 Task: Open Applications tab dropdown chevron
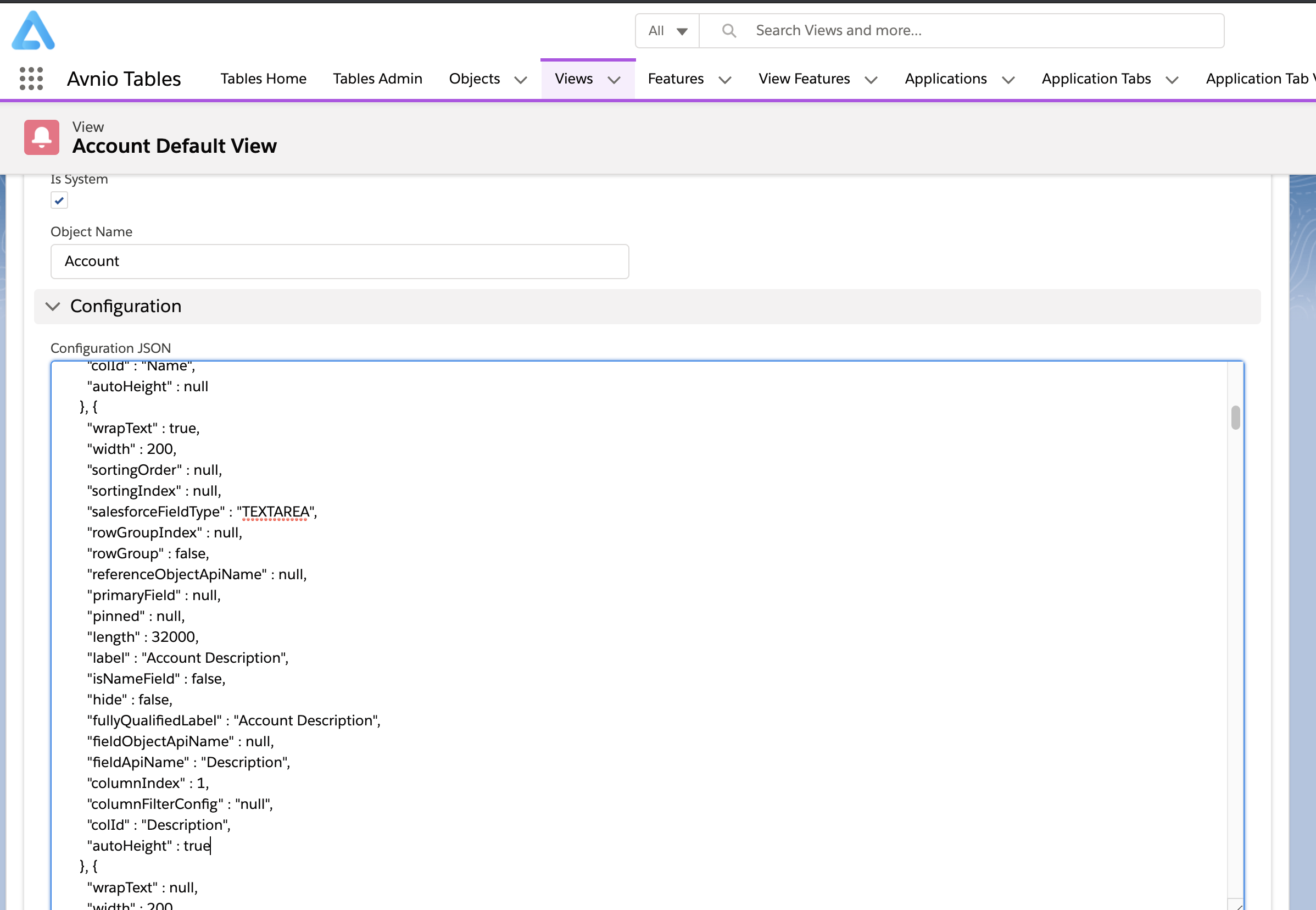(1008, 80)
